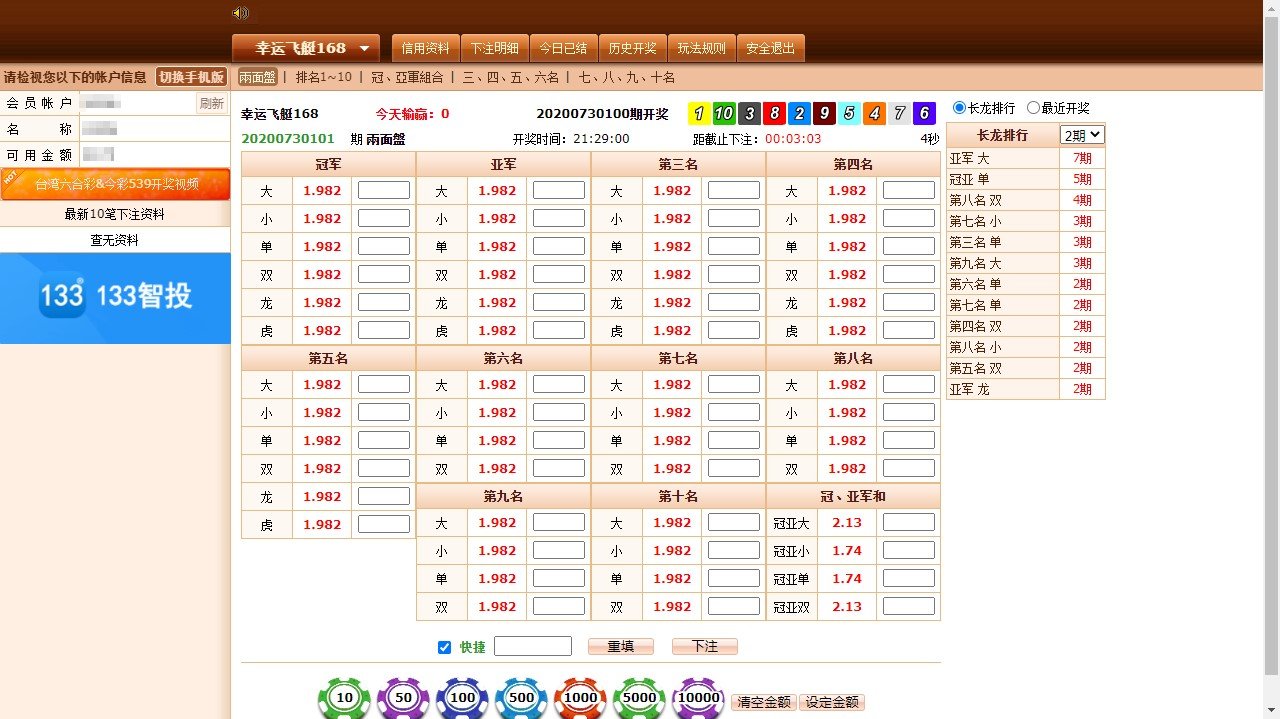
Task: Select the green 10 chip
Action: (x=344, y=698)
